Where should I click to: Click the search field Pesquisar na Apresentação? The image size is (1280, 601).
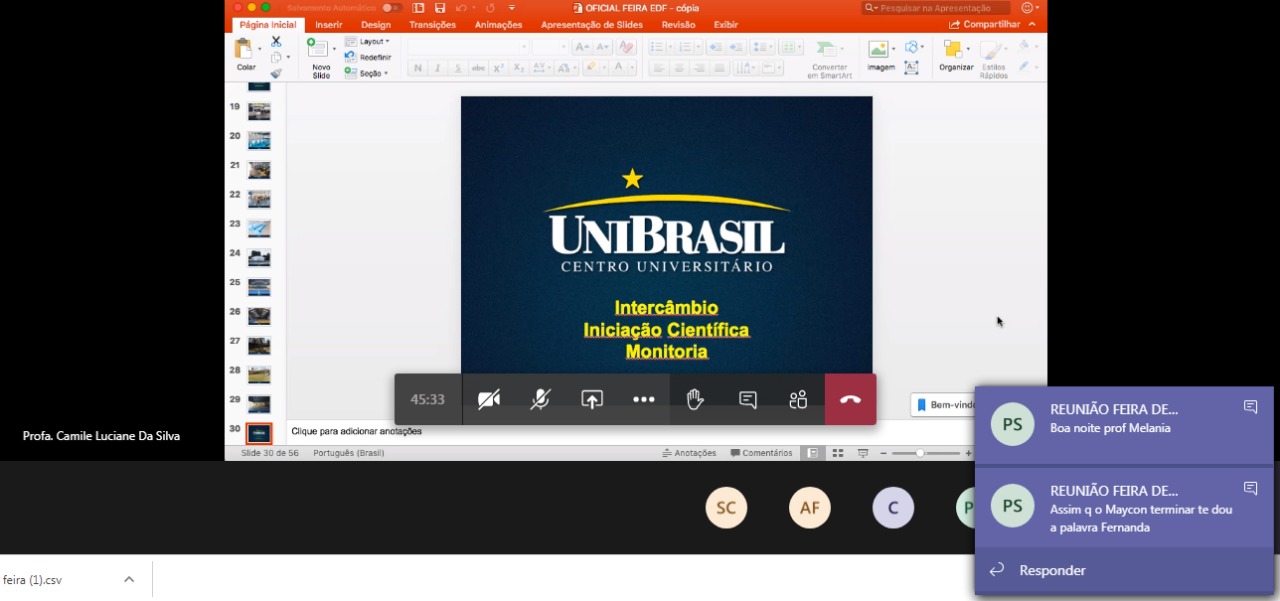pos(936,8)
